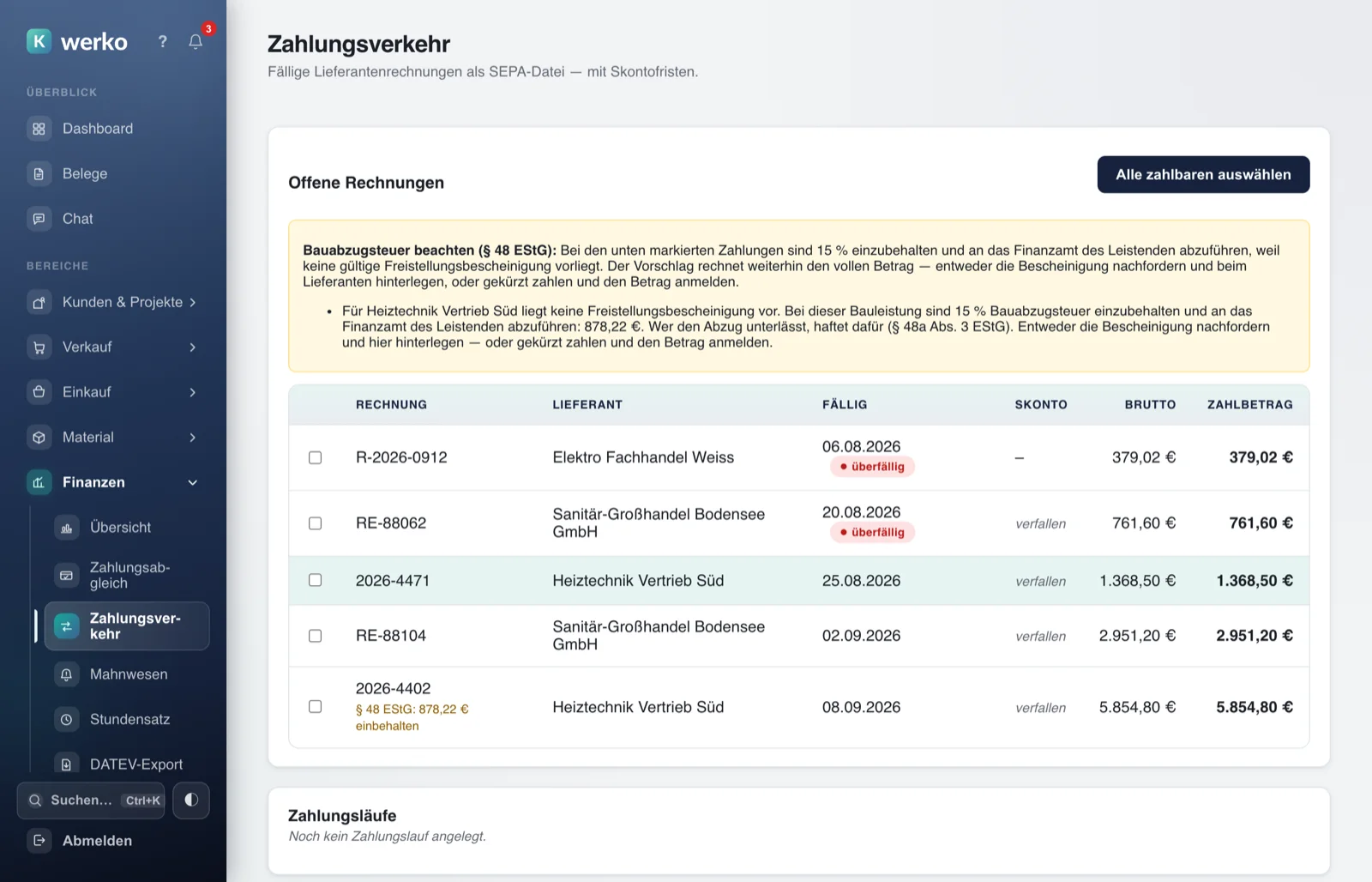Click the Finanzen chart icon

tap(39, 482)
